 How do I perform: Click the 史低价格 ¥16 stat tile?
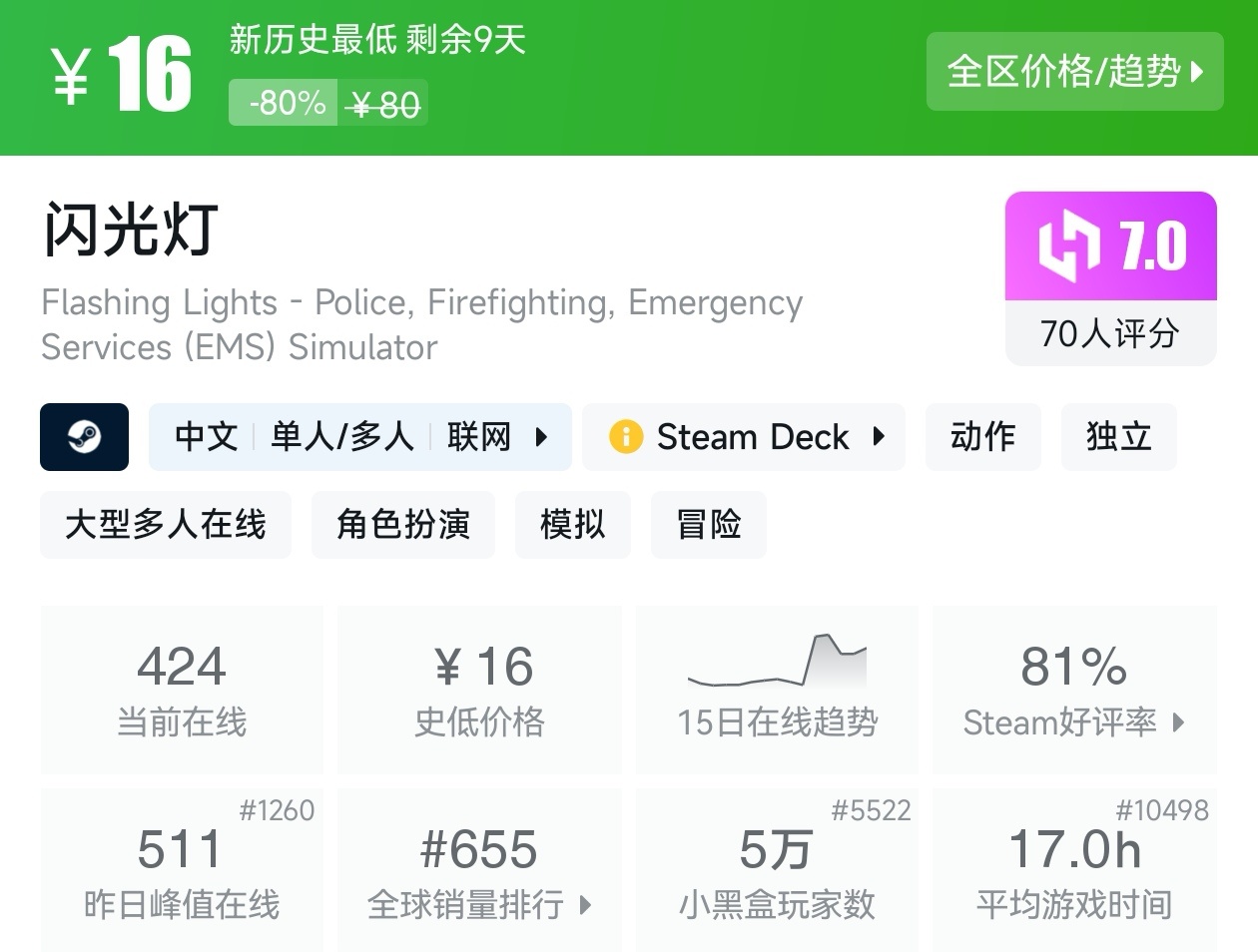click(479, 689)
